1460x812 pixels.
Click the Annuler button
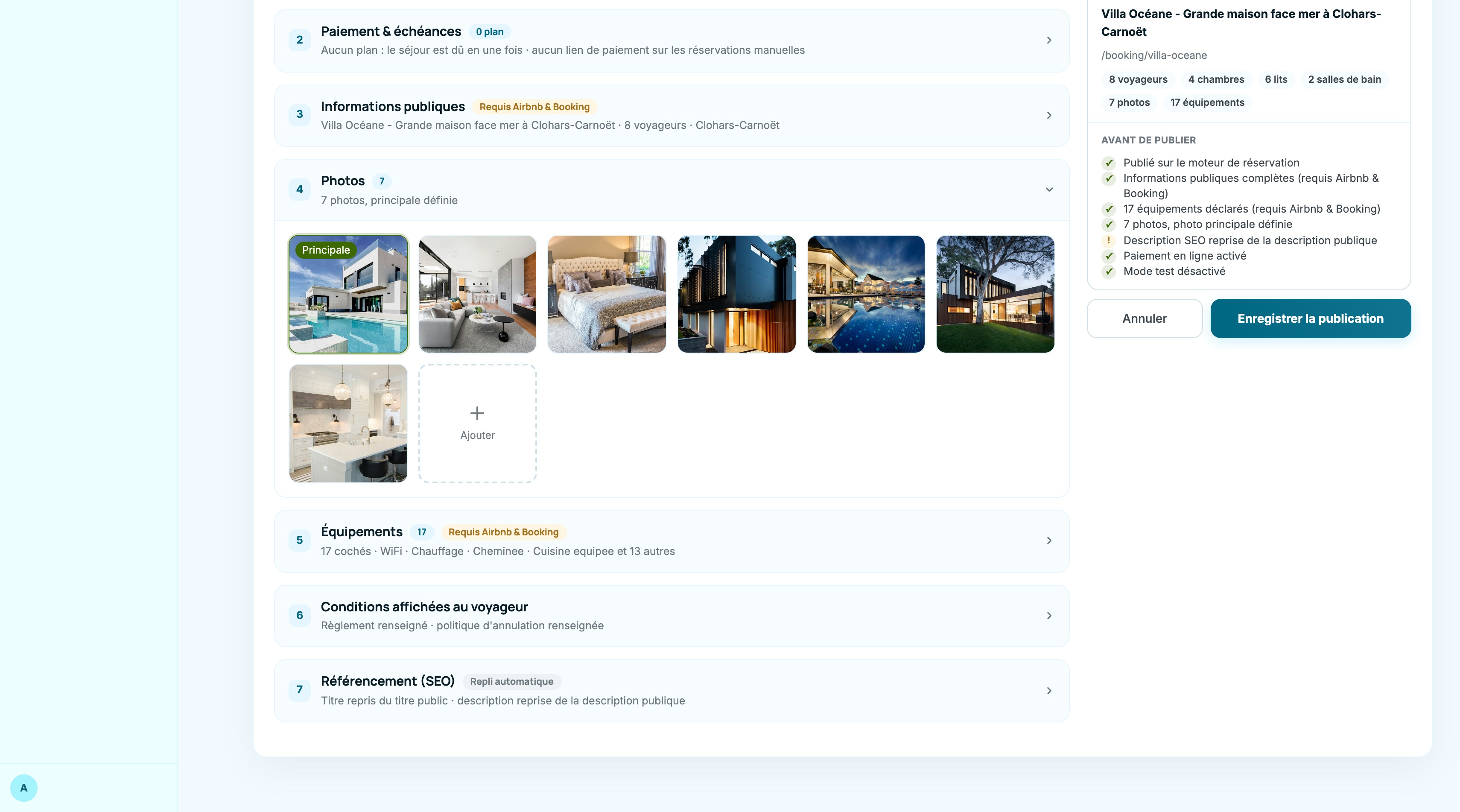1145,318
